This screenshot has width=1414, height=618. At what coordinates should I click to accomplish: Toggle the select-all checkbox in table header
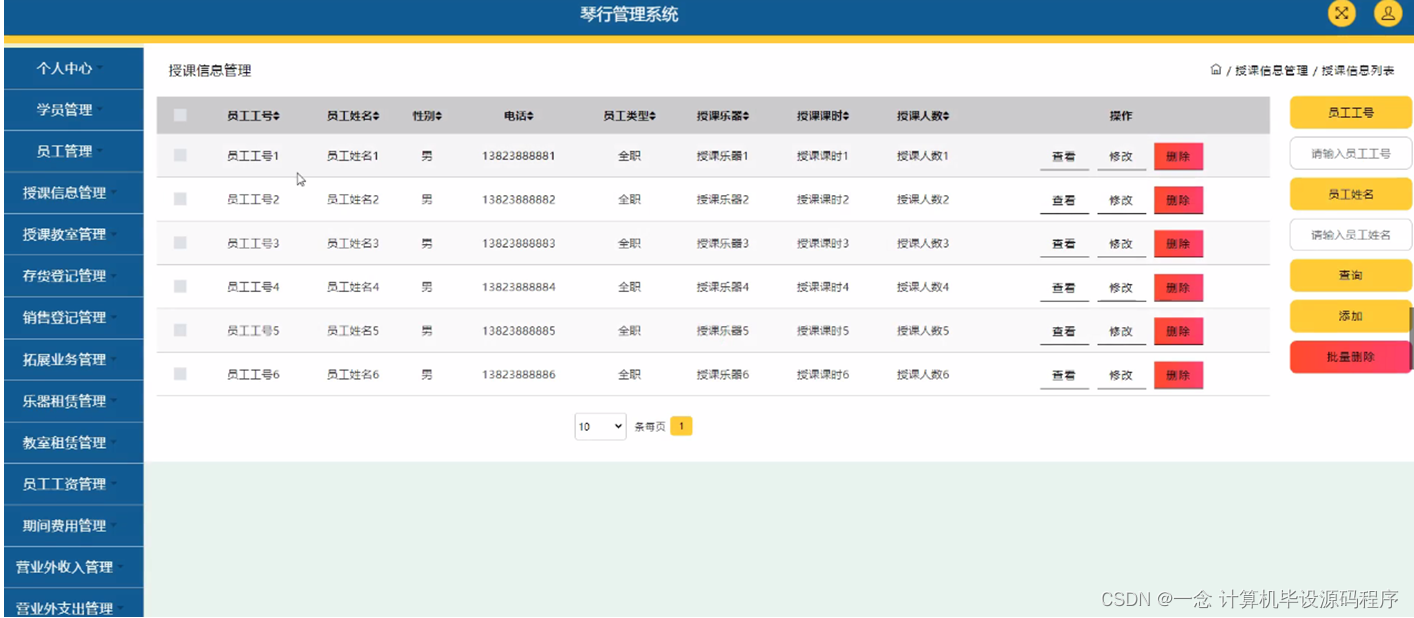180,115
